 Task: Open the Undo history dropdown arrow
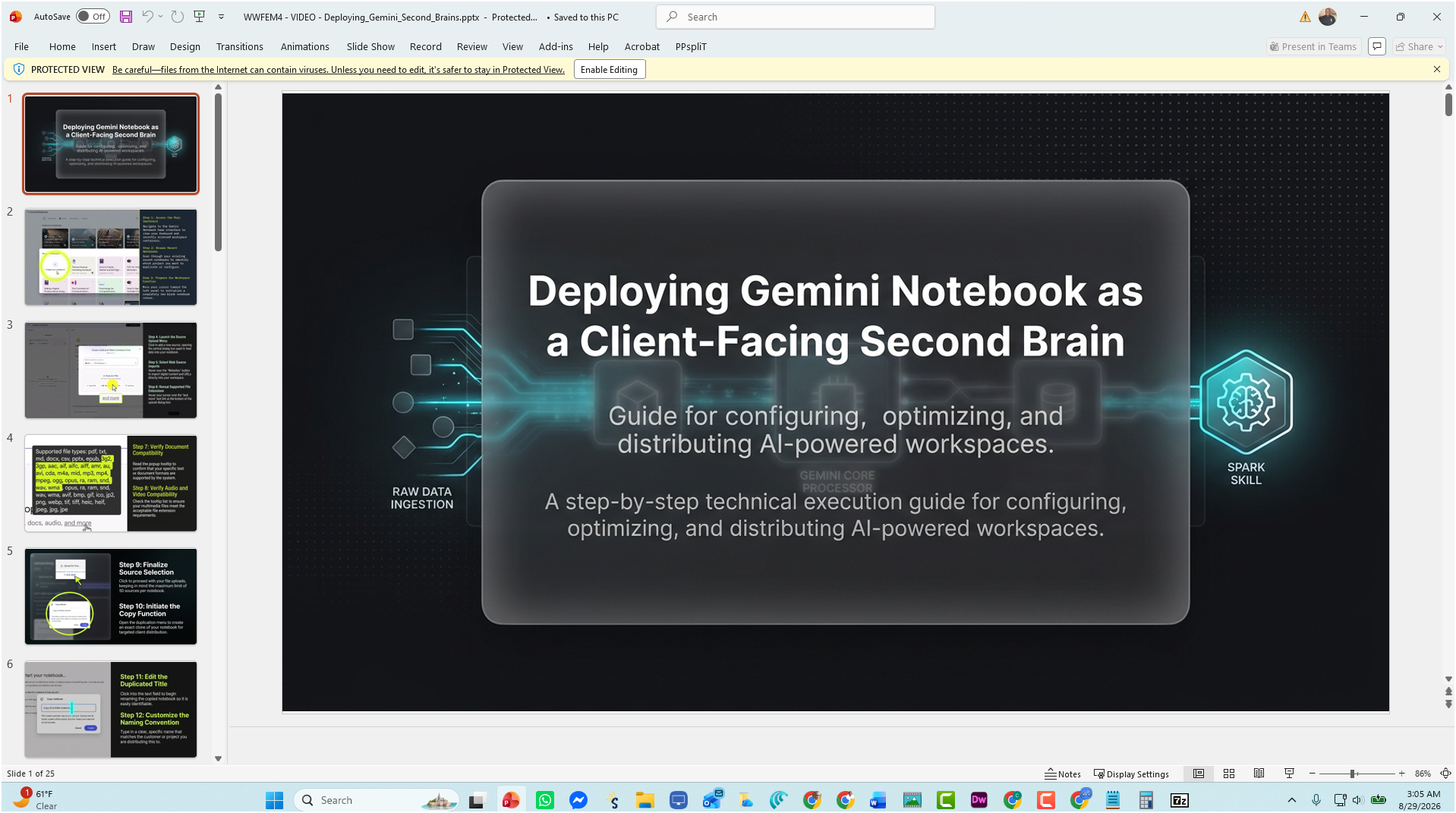pyautogui.click(x=161, y=17)
